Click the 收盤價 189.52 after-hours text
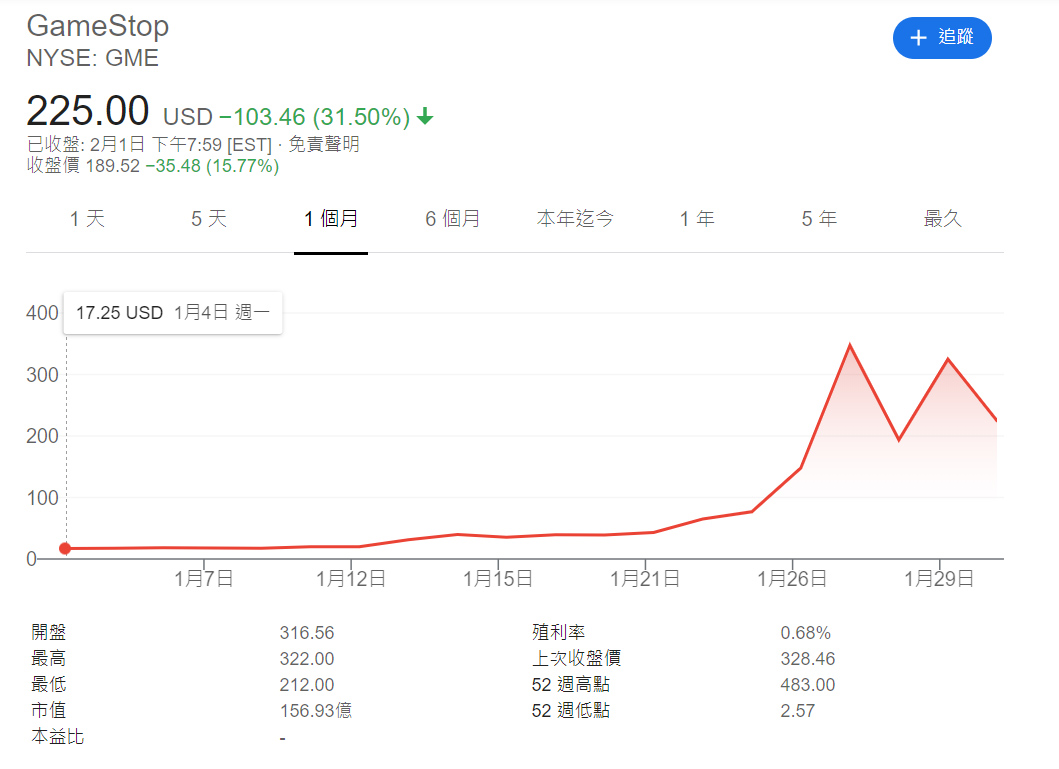Screen dimensions: 1059x769 pos(83,166)
